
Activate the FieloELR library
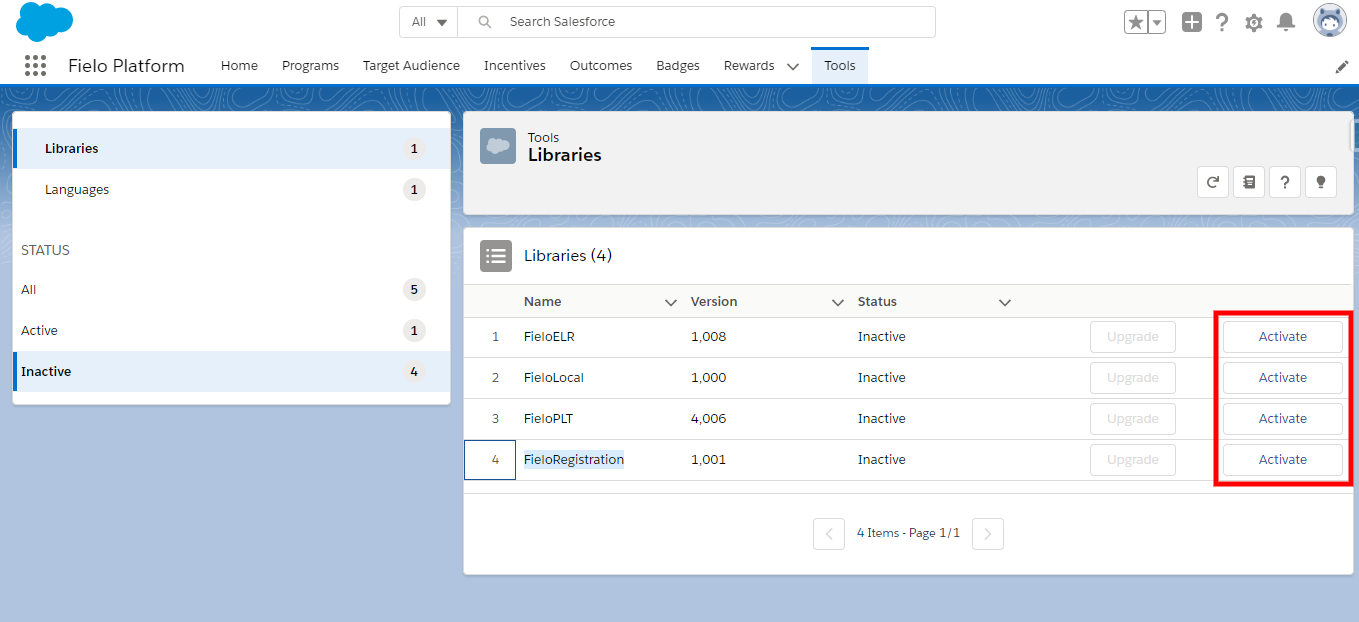point(1282,337)
